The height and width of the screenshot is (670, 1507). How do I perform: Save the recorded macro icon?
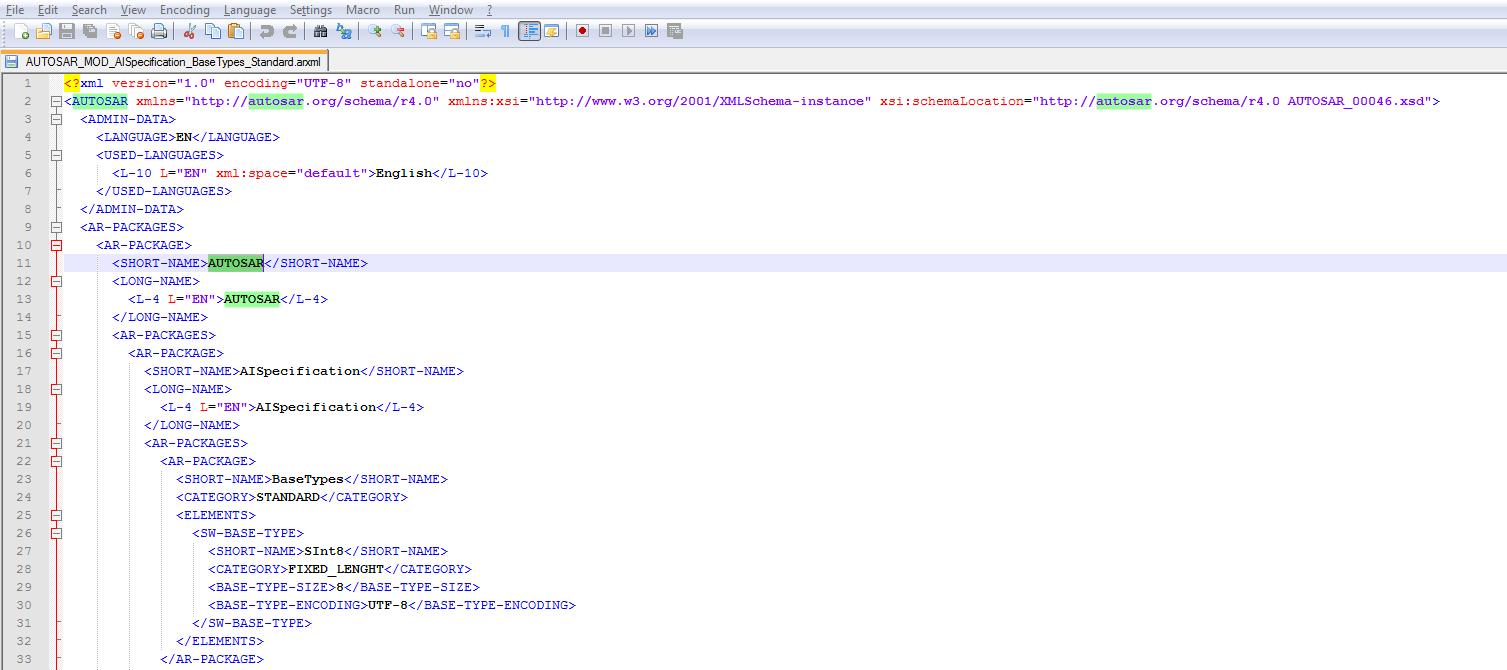(675, 31)
